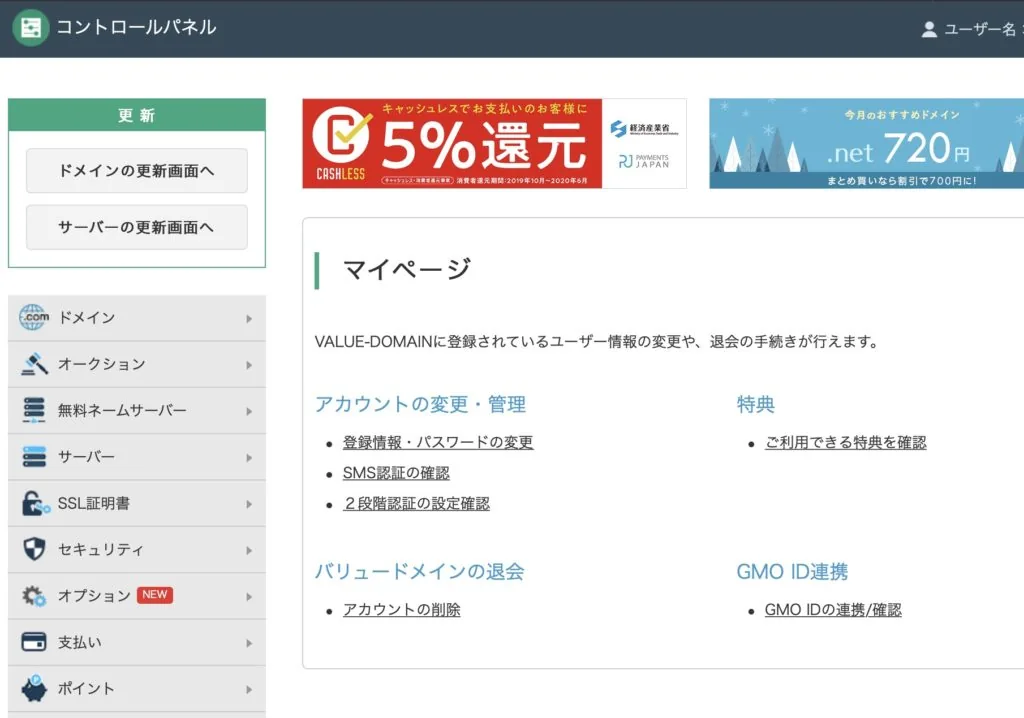Viewport: 1024px width, 718px height.
Task: Open the オークション sidebar menu item
Action: point(136,365)
